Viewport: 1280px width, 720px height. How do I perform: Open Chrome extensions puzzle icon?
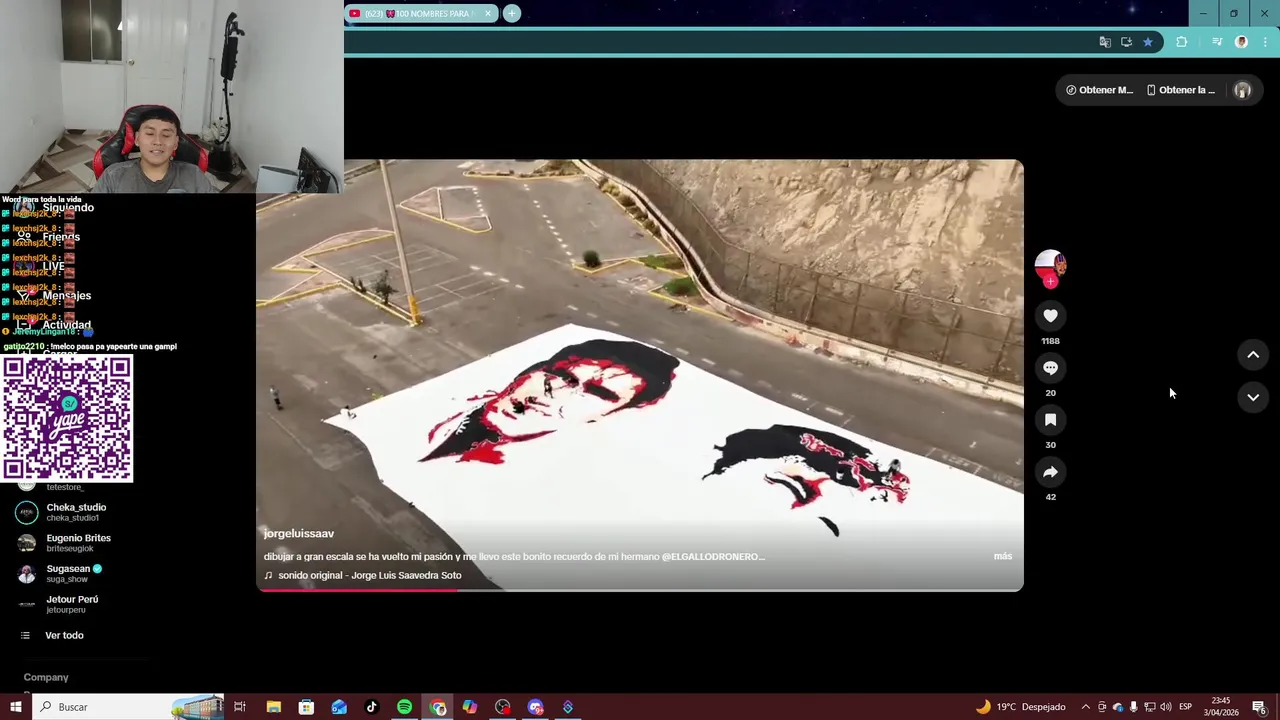click(x=1182, y=42)
